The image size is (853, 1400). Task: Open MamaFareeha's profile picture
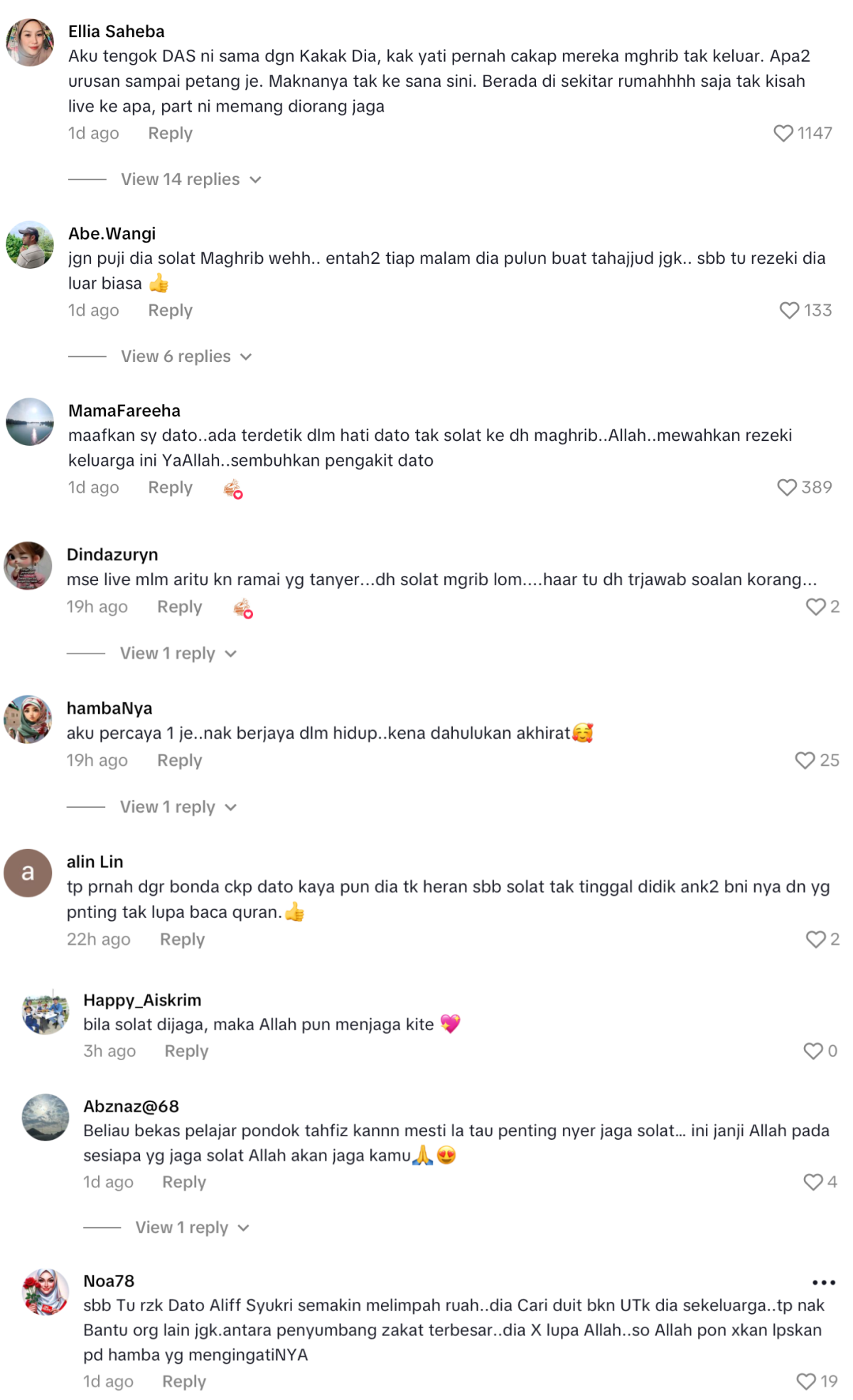[x=30, y=422]
